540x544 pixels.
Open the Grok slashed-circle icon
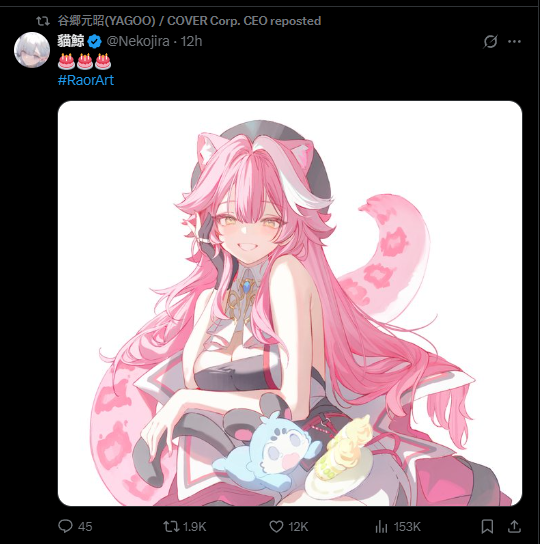490,42
